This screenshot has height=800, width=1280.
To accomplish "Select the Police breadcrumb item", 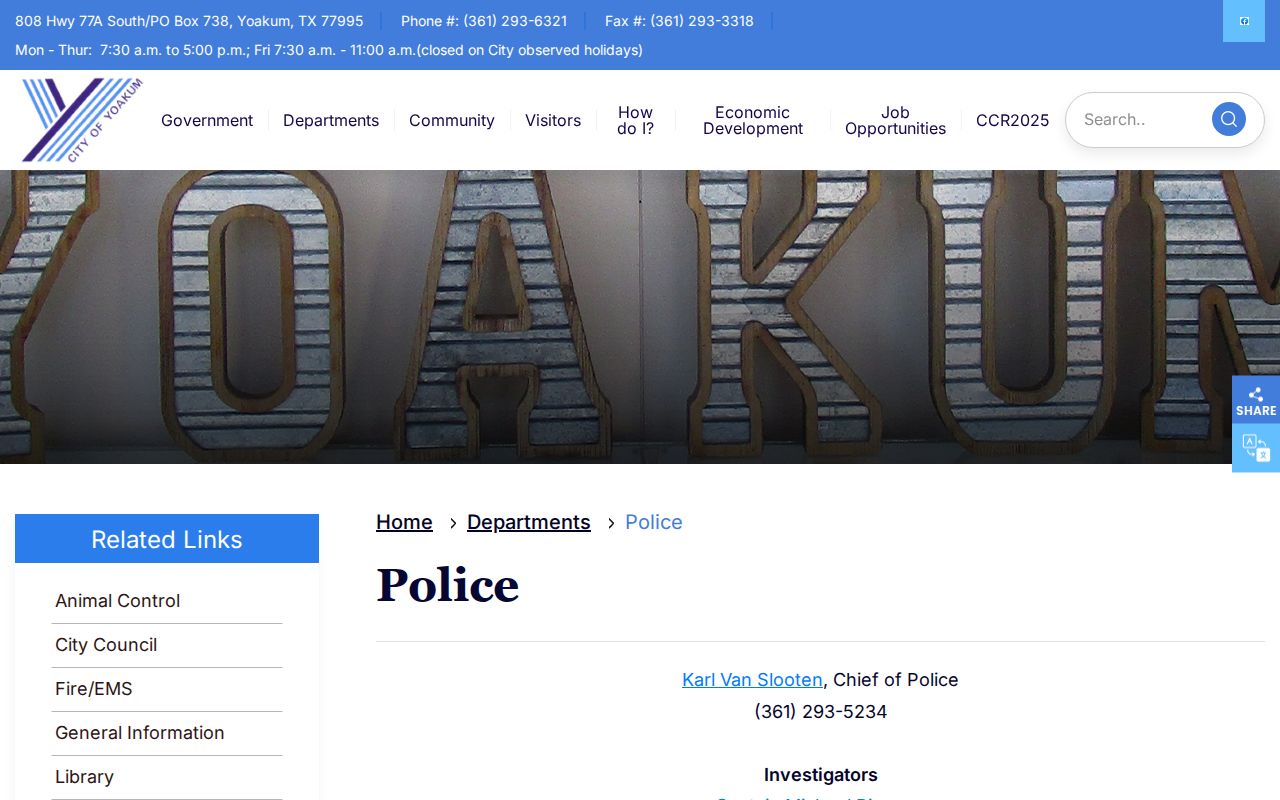I will click(x=654, y=522).
